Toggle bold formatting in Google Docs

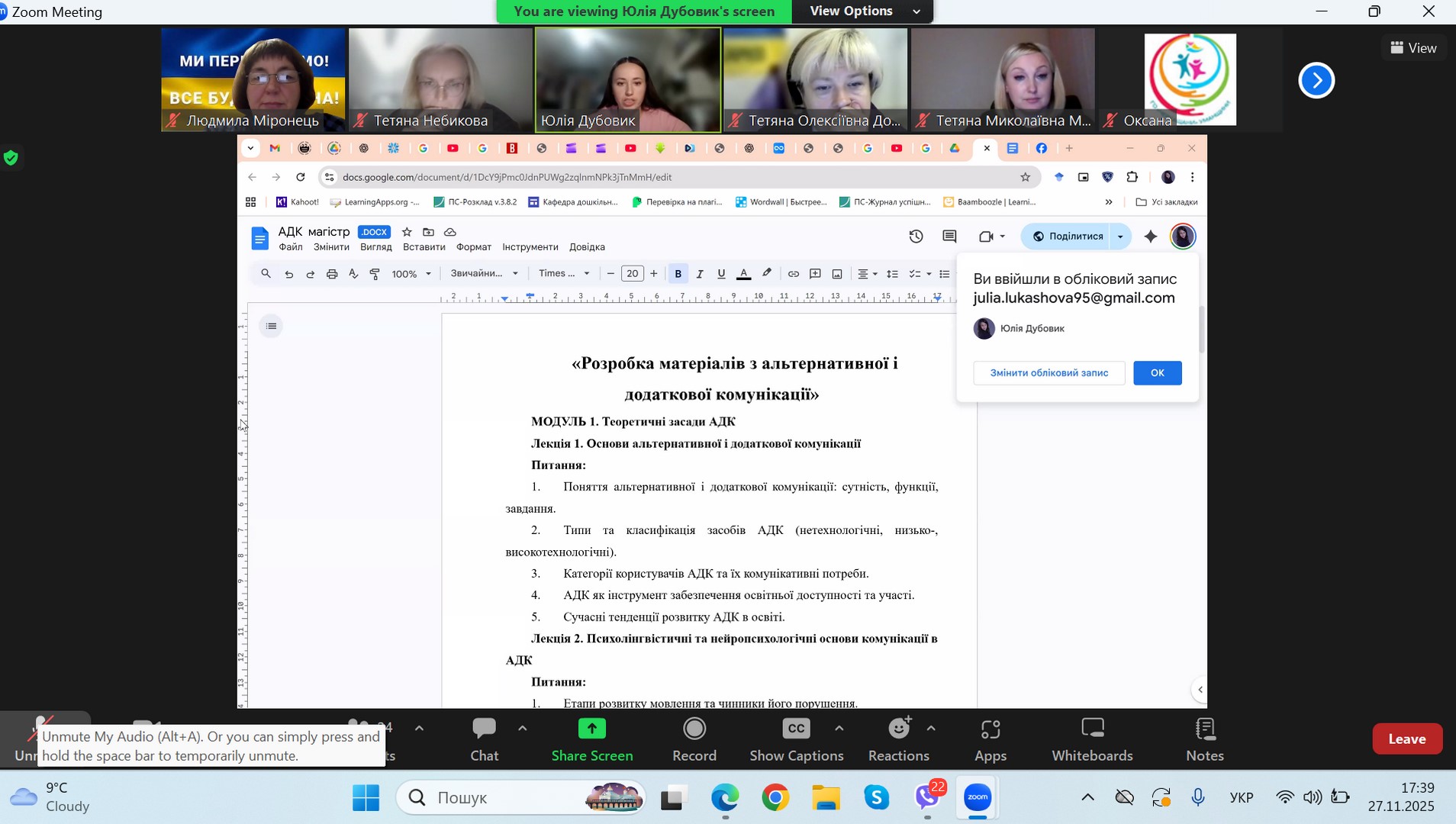click(x=678, y=274)
